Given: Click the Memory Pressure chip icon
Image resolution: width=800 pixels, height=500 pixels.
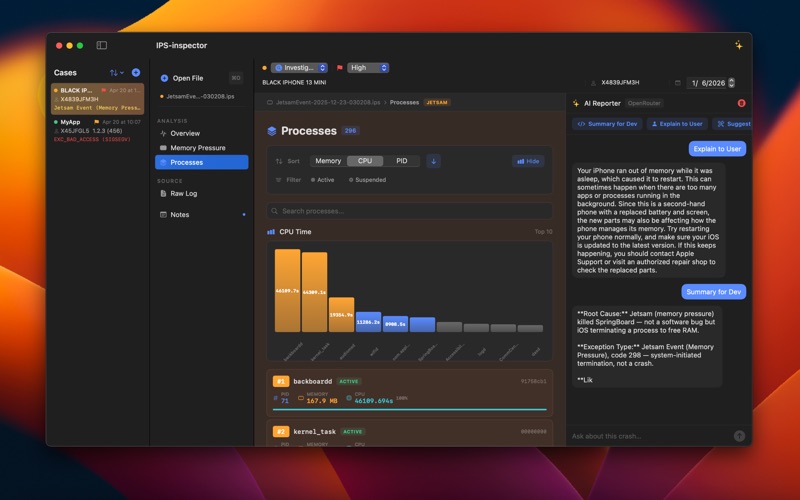Looking at the screenshot, I should tap(163, 147).
